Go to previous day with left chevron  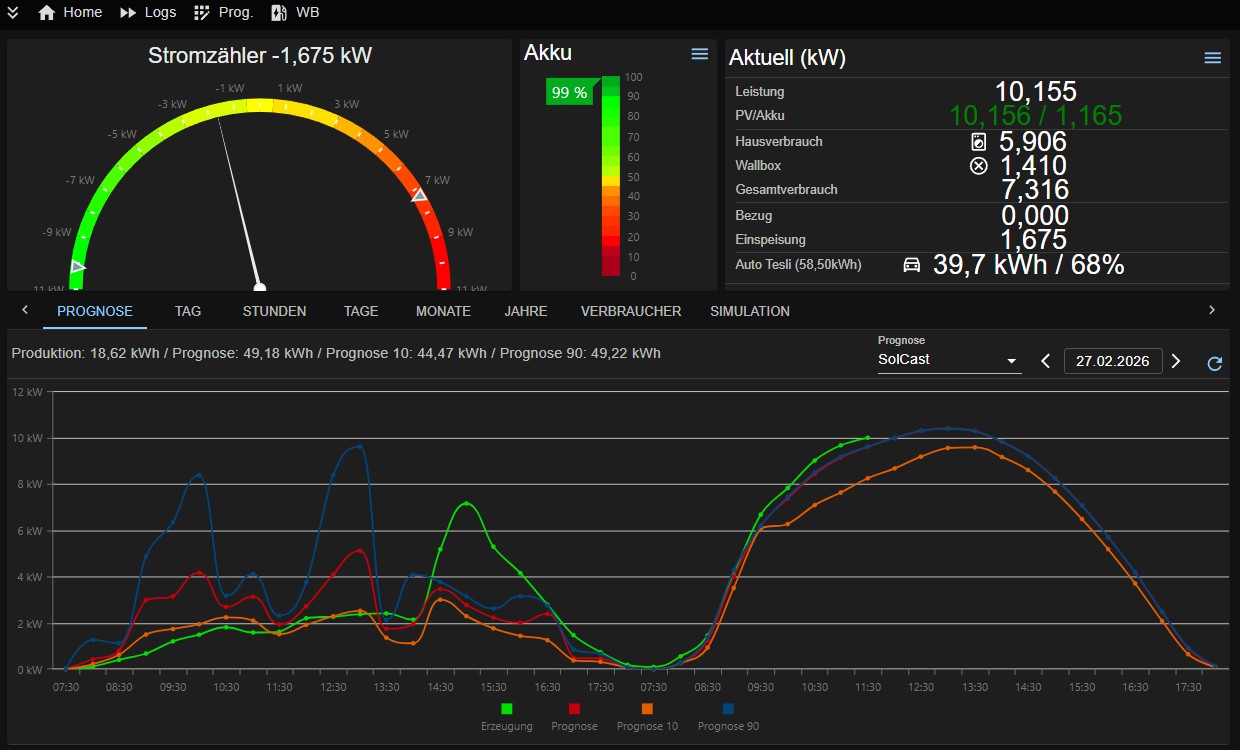pyautogui.click(x=1046, y=361)
